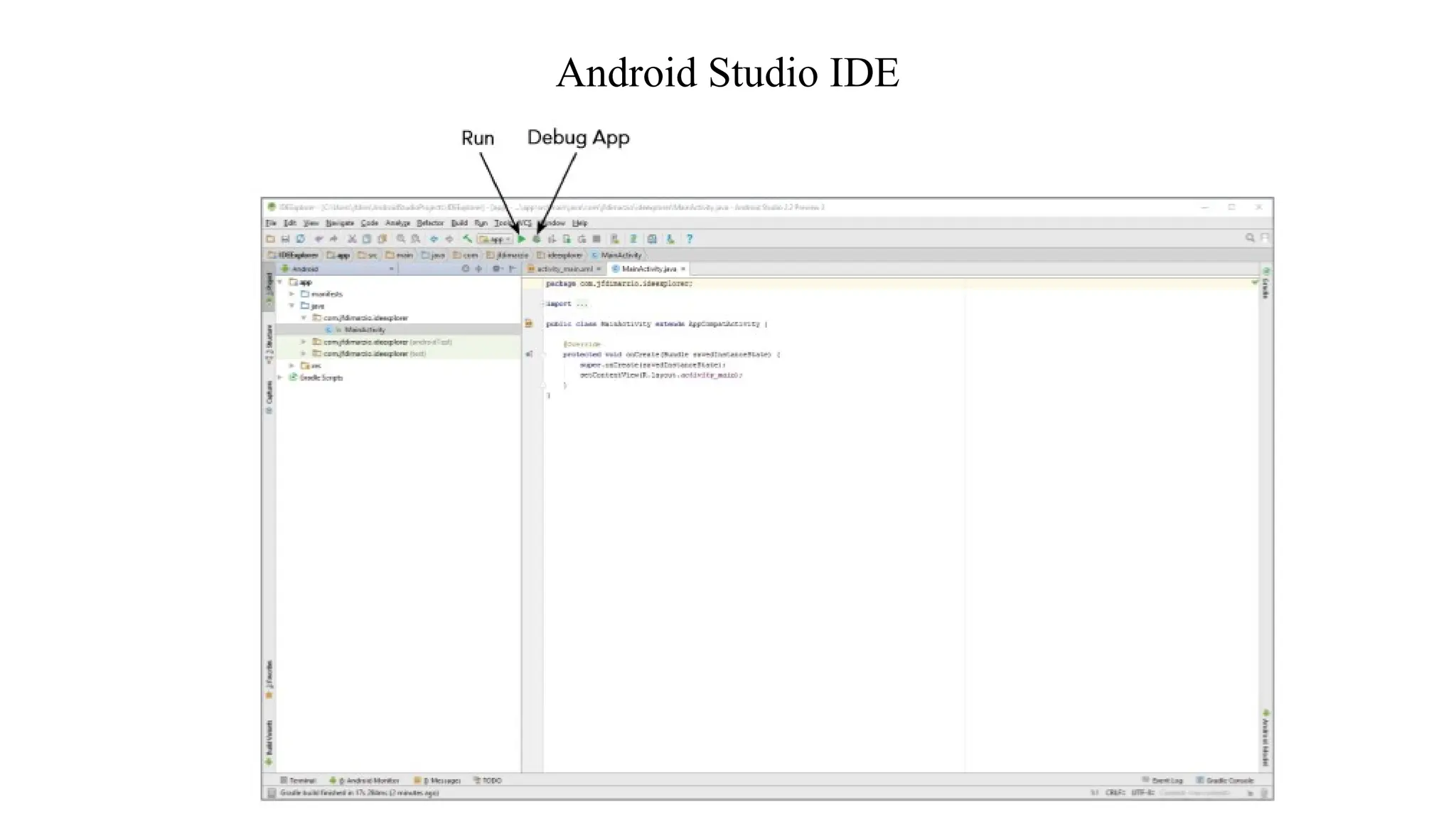Click the Help question mark icon
This screenshot has height=819, width=1456.
689,240
